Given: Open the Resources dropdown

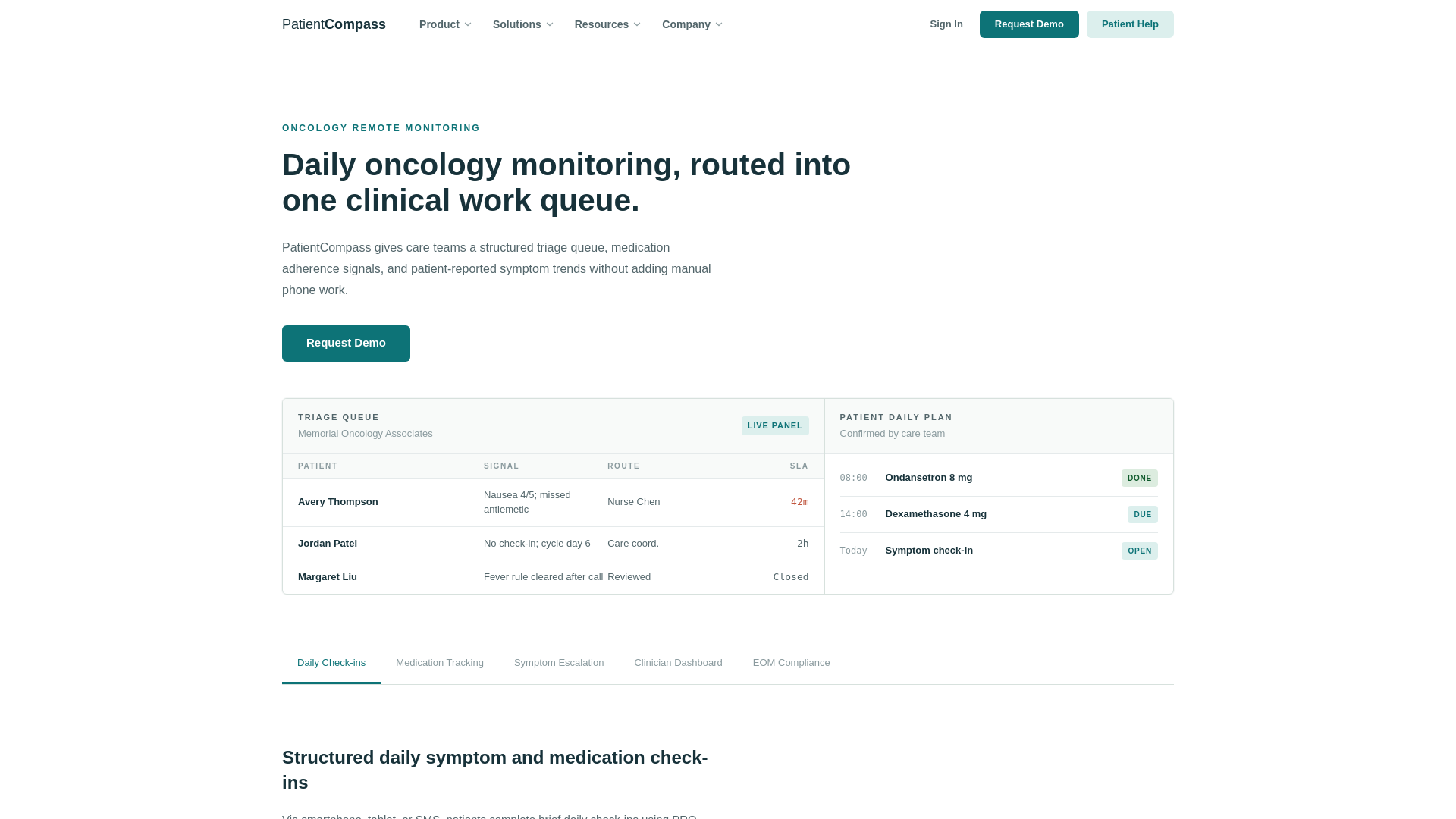Looking at the screenshot, I should click(x=607, y=24).
